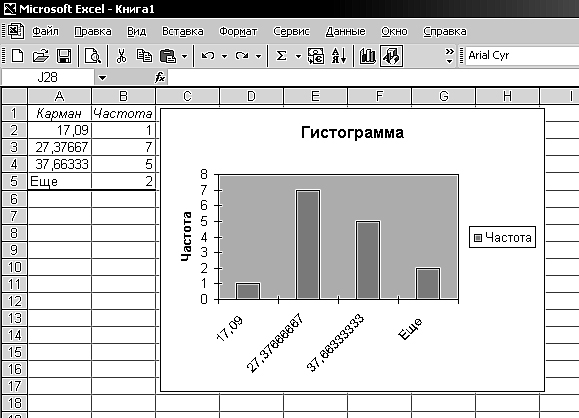Select cell B3 with value 7
579x418 pixels.
[123, 147]
